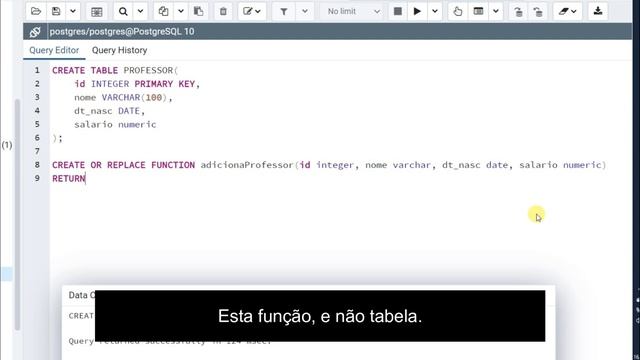The width and height of the screenshot is (640, 360).
Task: Execute query with the play icon
Action: [417, 11]
